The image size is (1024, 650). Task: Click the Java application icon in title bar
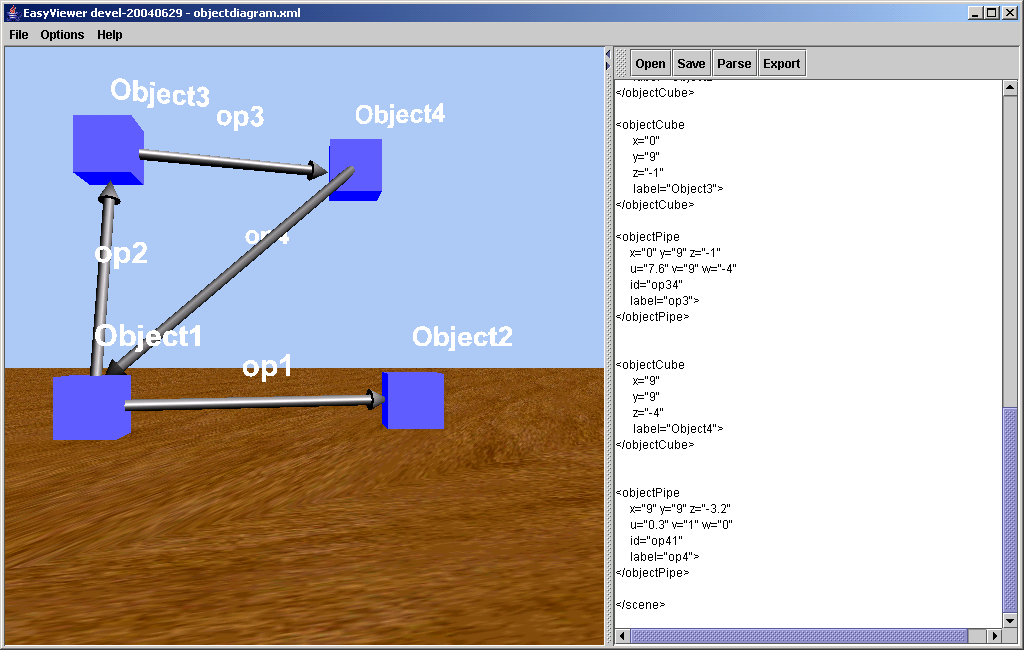(12, 12)
